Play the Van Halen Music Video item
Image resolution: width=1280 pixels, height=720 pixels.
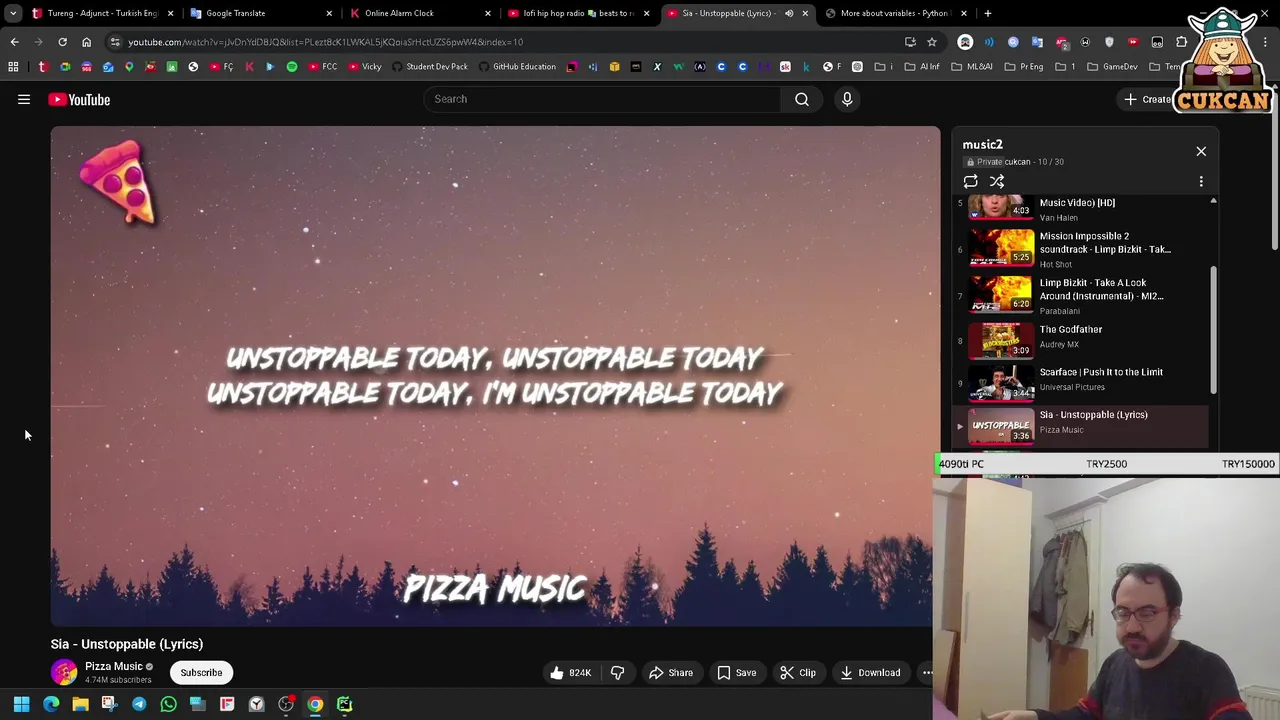click(1084, 208)
